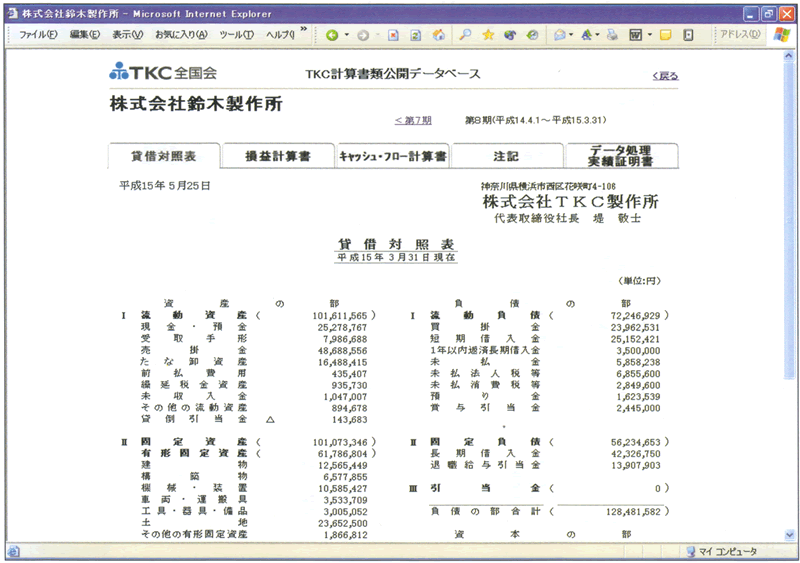
Task: Open Favorites star icon
Action: click(488, 35)
